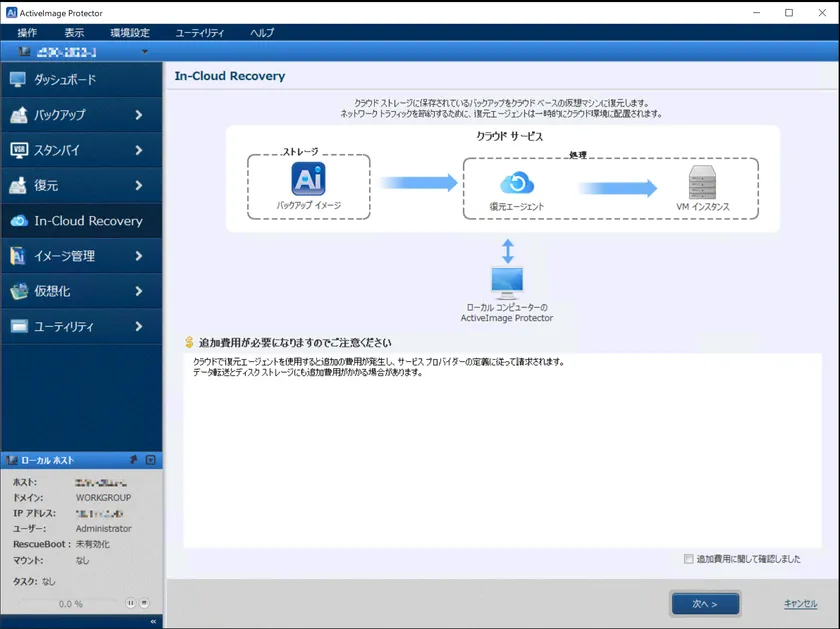Collapse the sidebar with double-arrow button
The height and width of the screenshot is (629, 840).
[x=153, y=621]
